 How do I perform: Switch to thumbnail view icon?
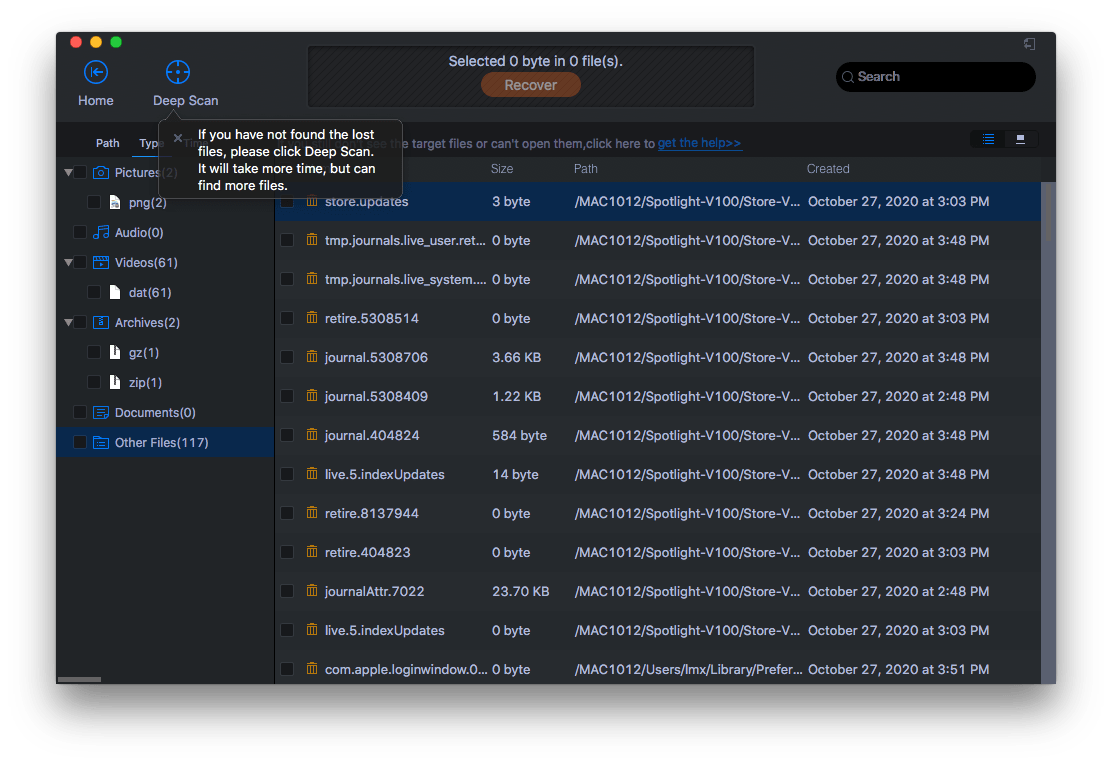(x=1020, y=140)
